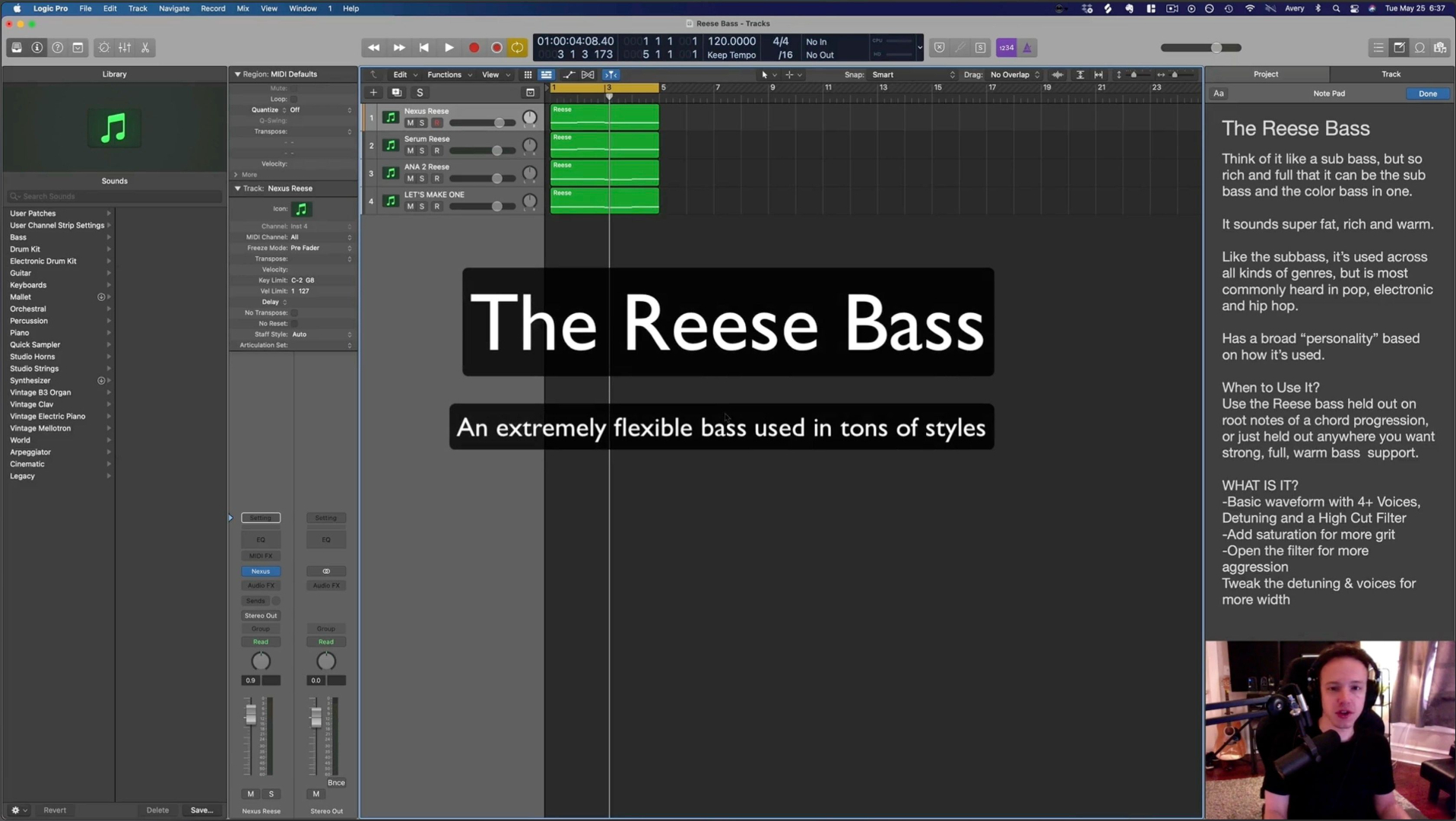Click the vertical auto zoom button

[x=1080, y=74]
